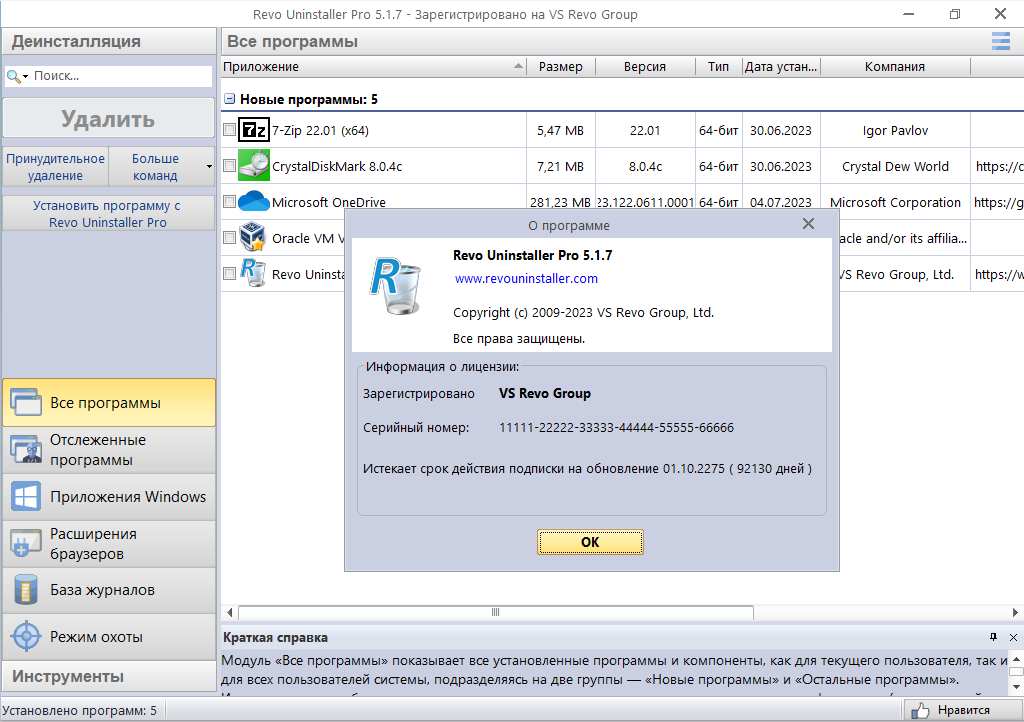Collapse the Новые программы group
The width and height of the screenshot is (1024, 722).
(229, 99)
